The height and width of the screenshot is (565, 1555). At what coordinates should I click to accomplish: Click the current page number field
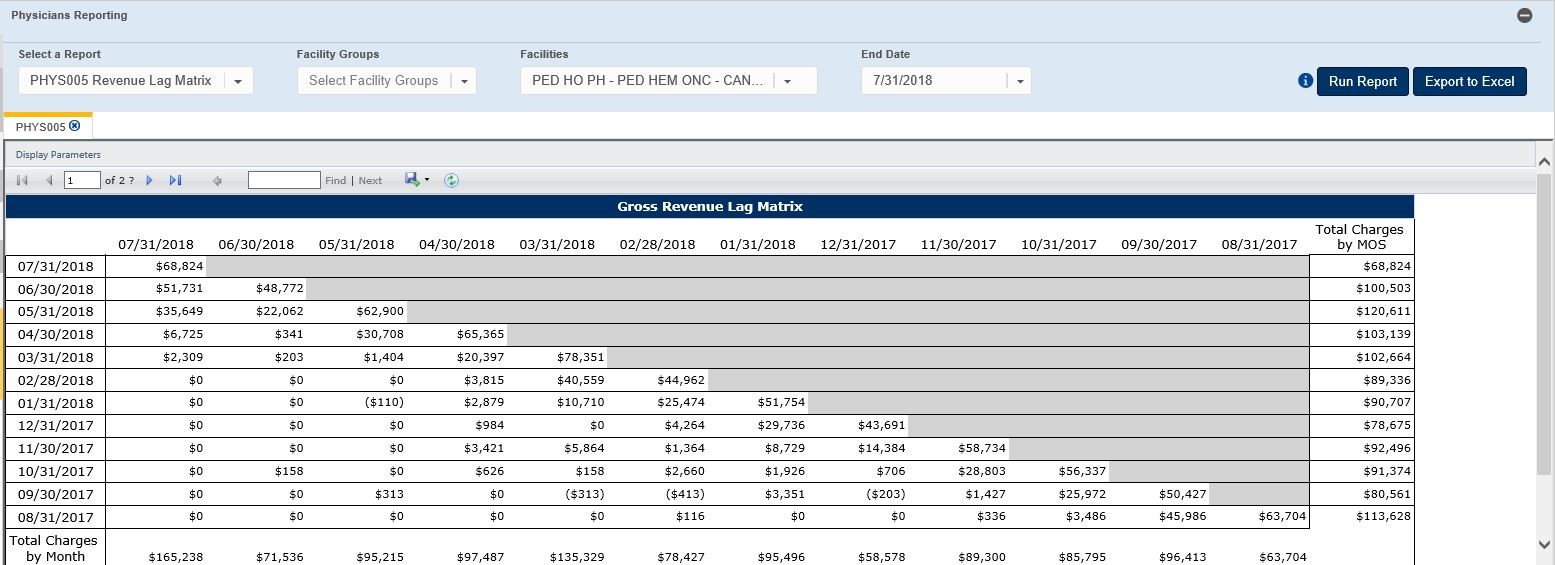82,180
